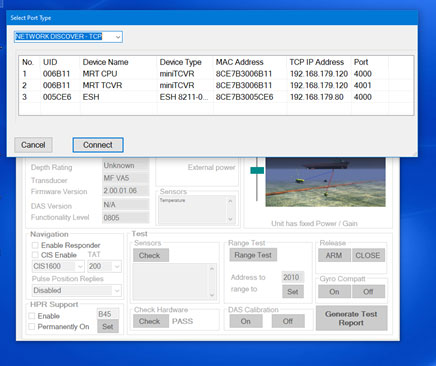Turn Gyro Compatt On
436x366 pixels.
coord(334,292)
